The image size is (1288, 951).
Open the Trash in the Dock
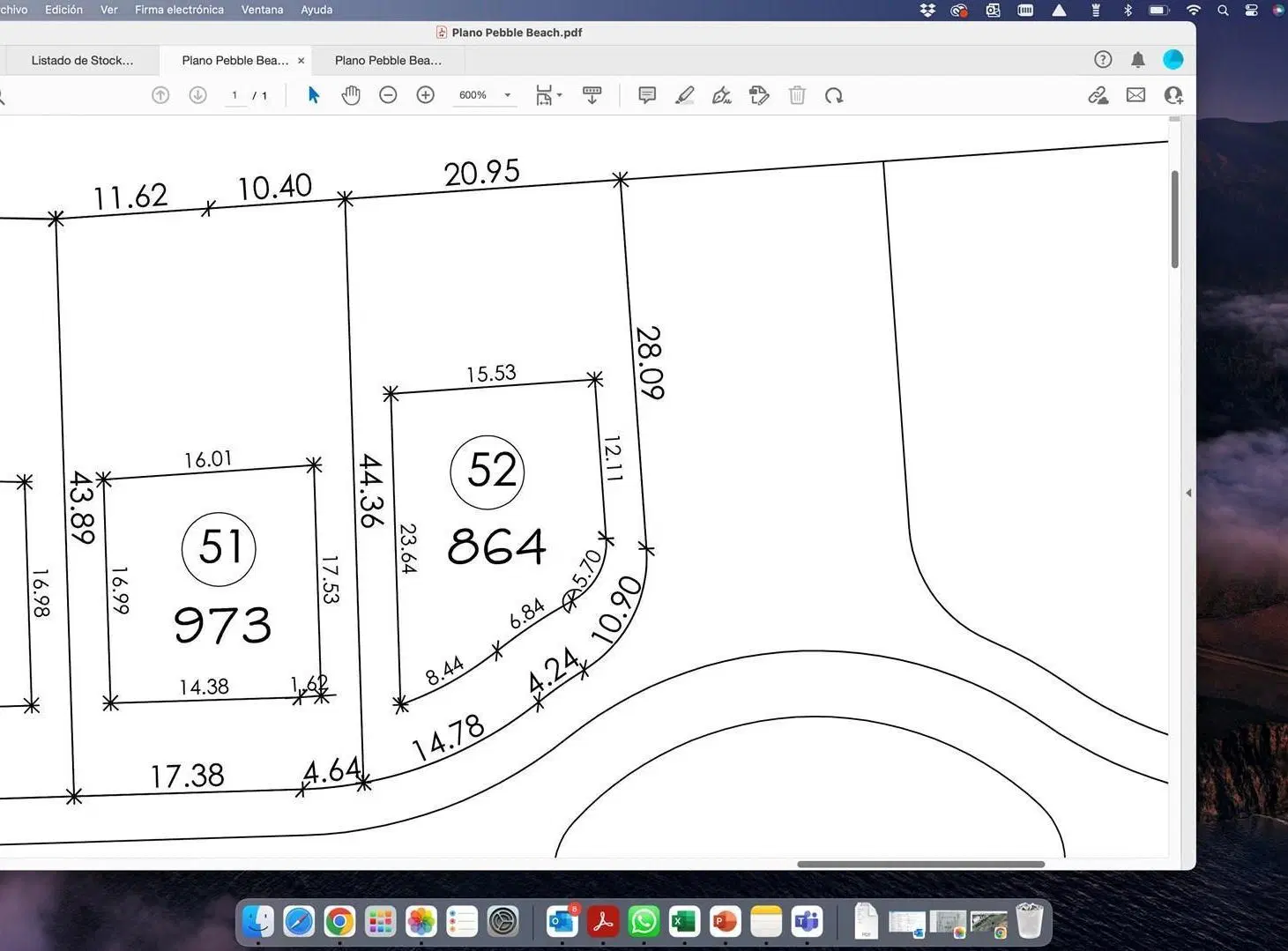pos(1029,921)
